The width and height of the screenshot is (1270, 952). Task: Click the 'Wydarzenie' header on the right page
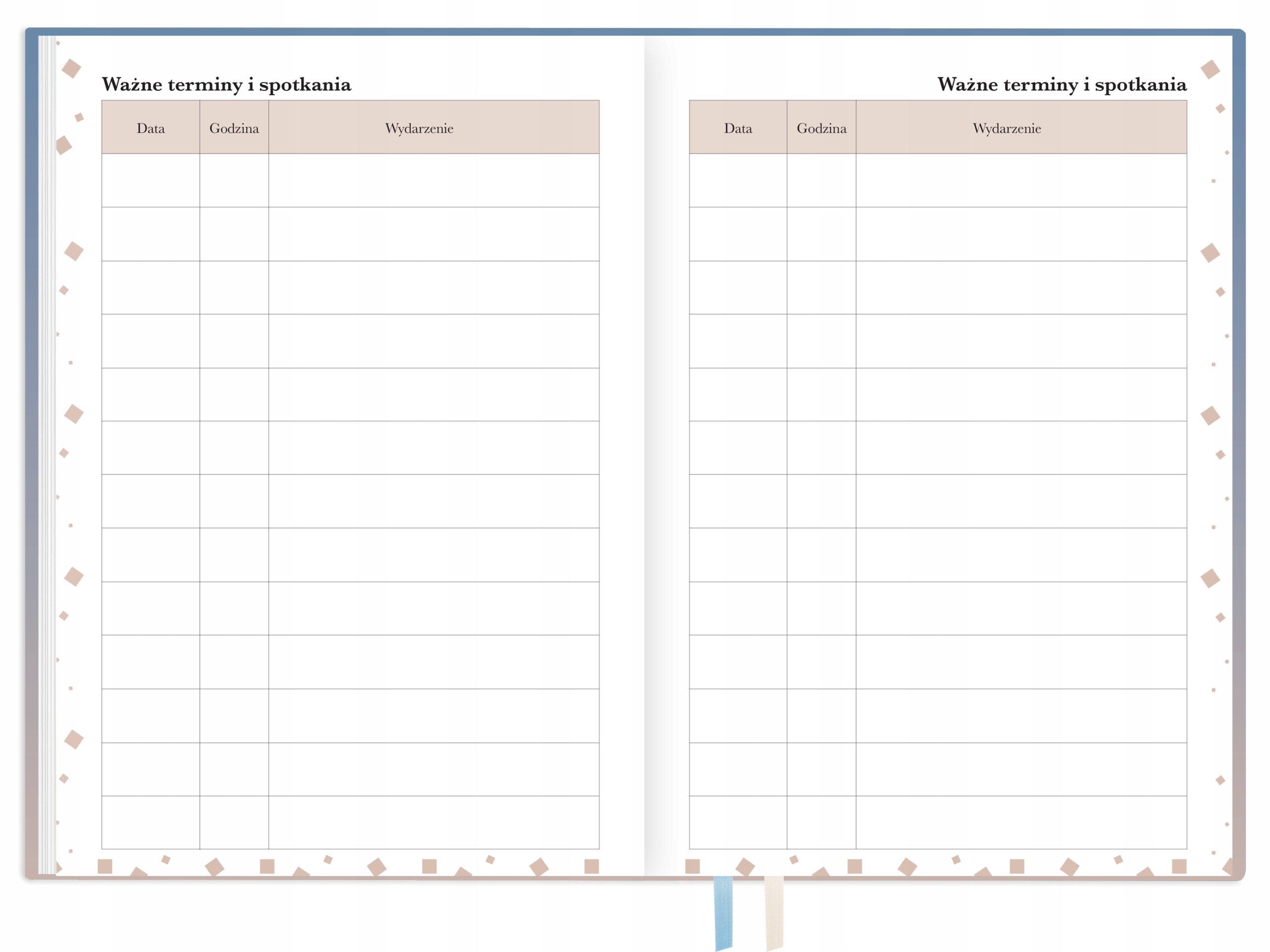click(1007, 128)
